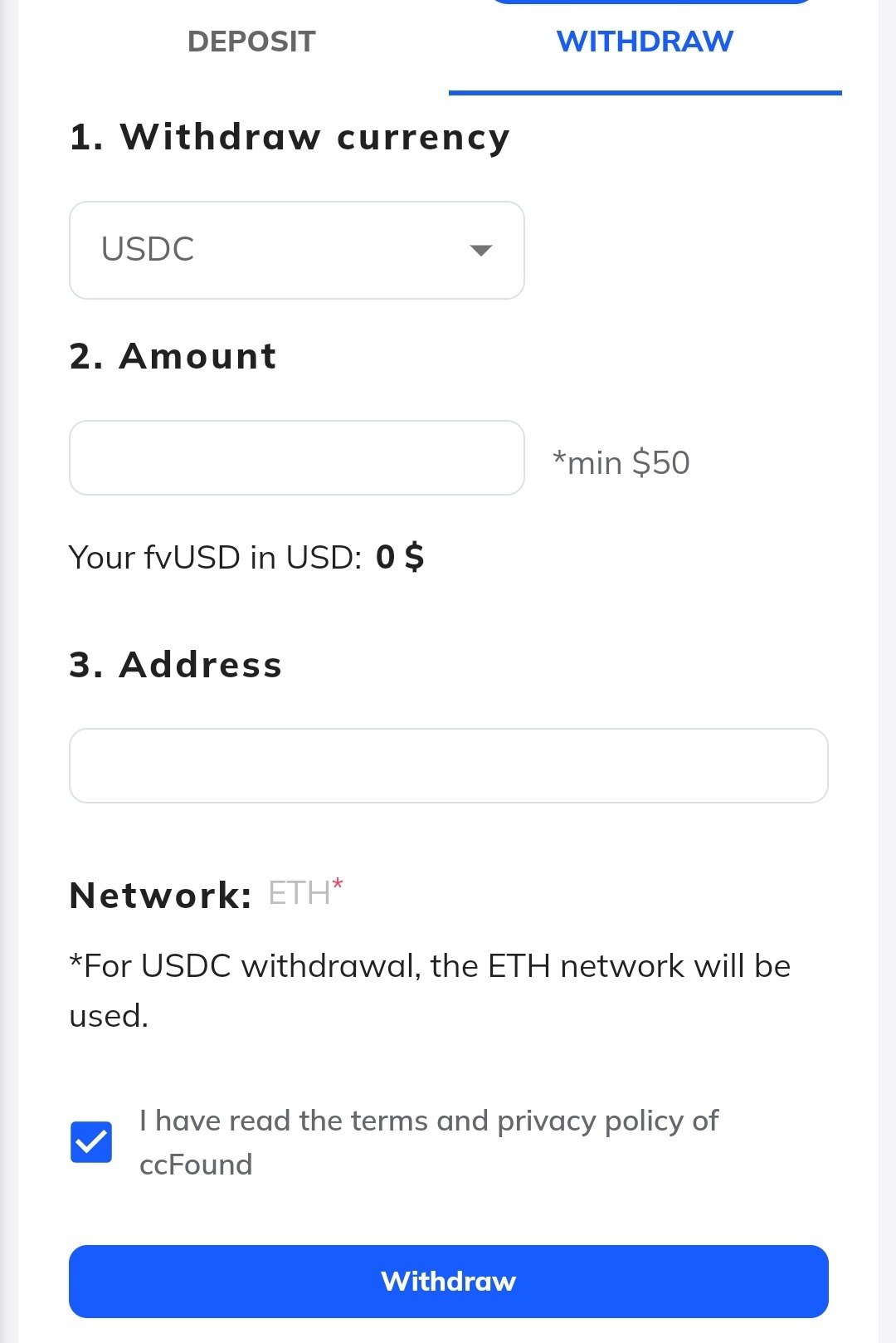Click the currency selector's down arrow
This screenshot has width=896, height=1343.
tap(481, 250)
